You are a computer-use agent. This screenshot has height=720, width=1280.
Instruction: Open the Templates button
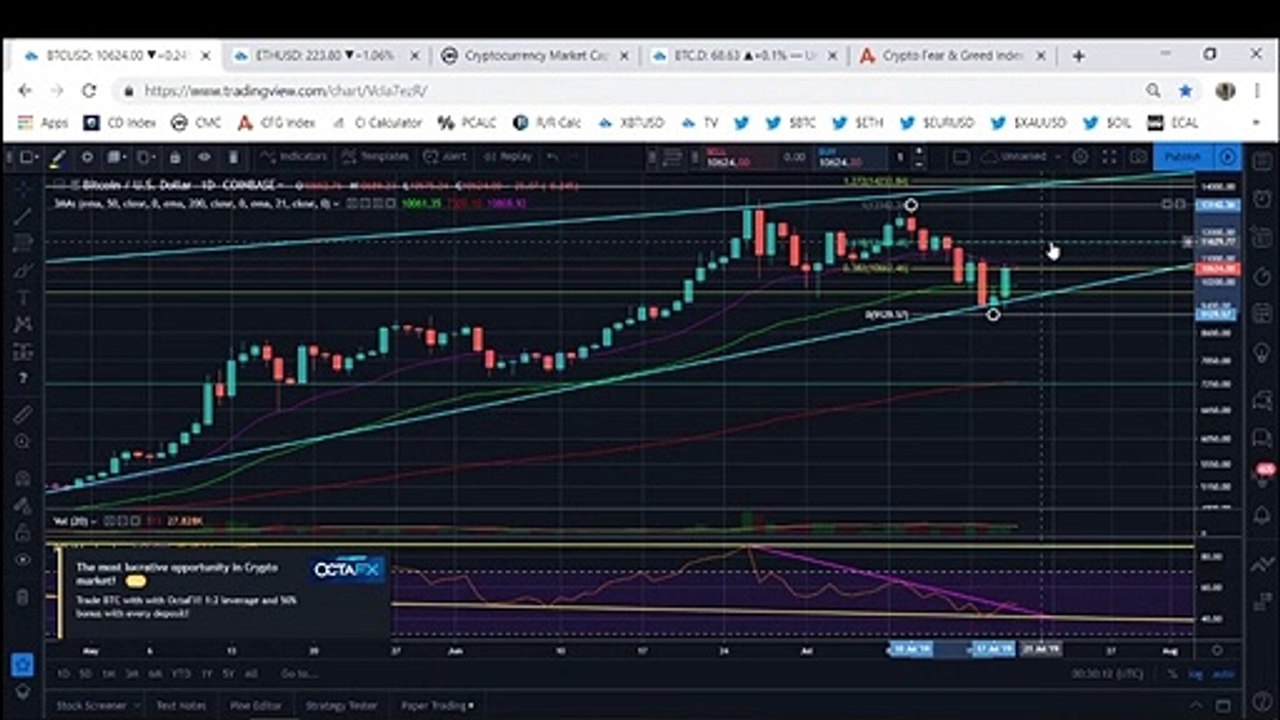[x=375, y=157]
